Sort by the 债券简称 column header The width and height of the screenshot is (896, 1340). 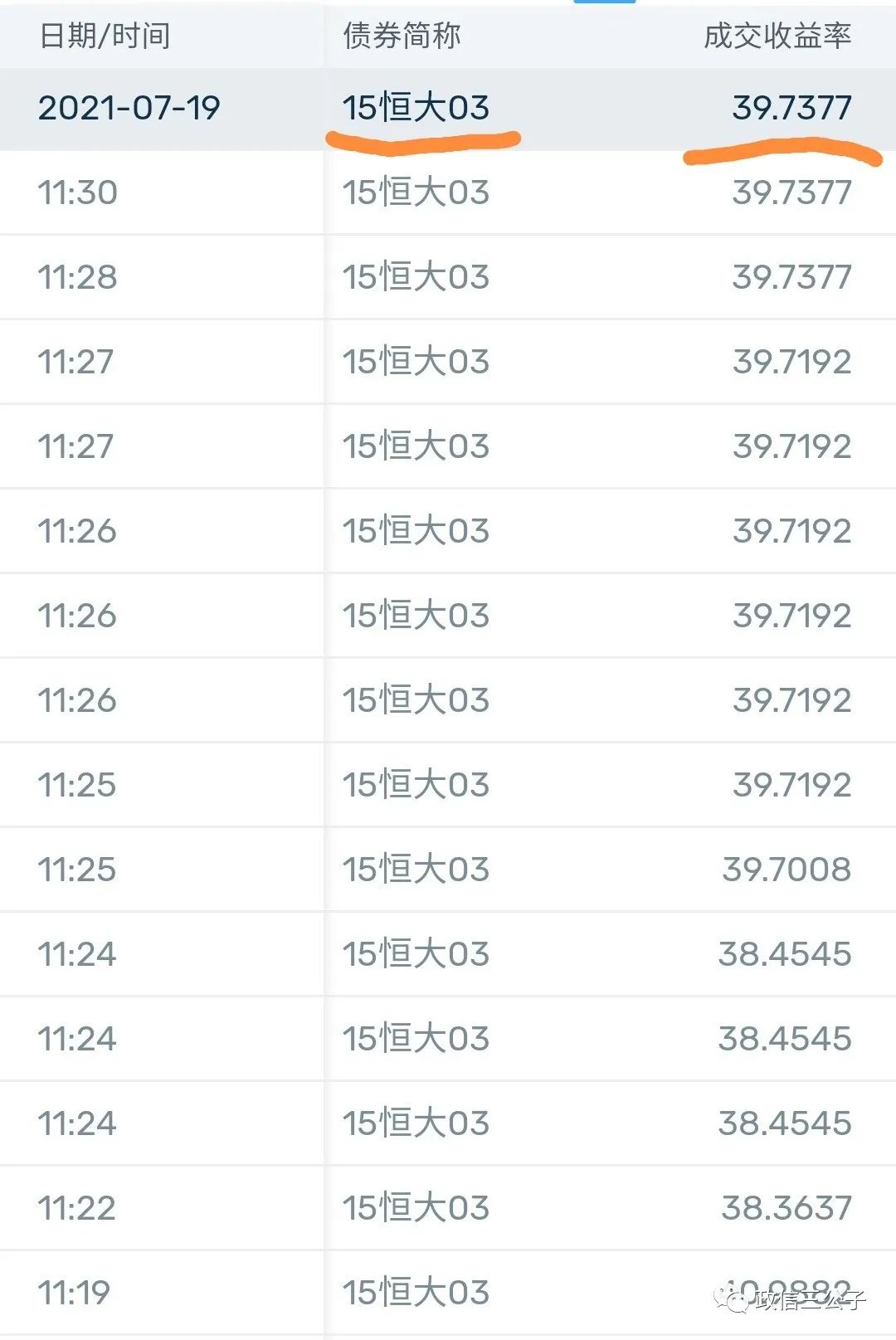click(402, 36)
